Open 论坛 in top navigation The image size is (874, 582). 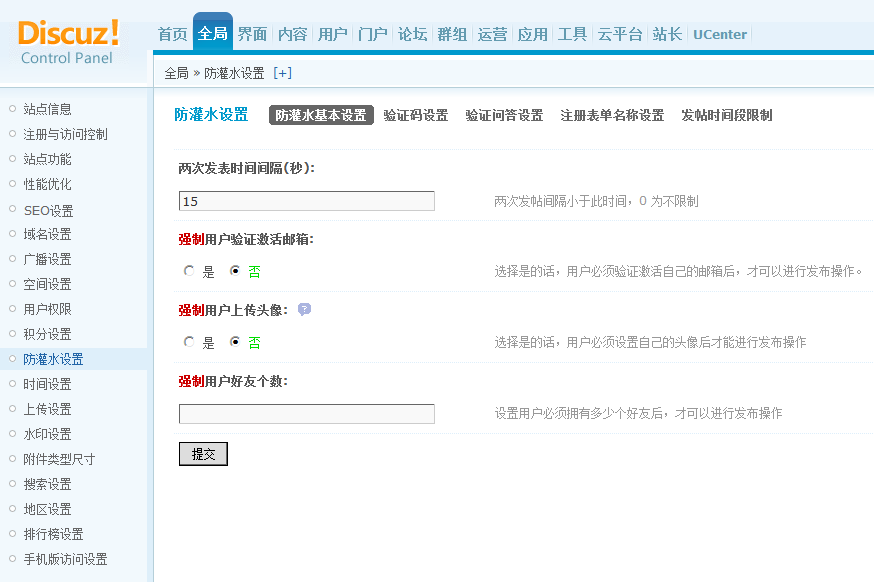pyautogui.click(x=412, y=34)
